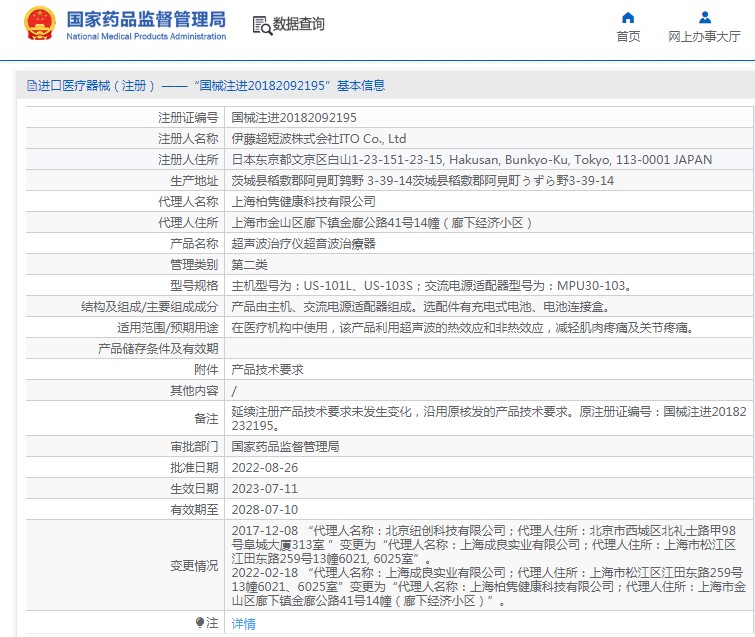Click the 注册人名称 row label
755x637 pixels.
(188, 139)
